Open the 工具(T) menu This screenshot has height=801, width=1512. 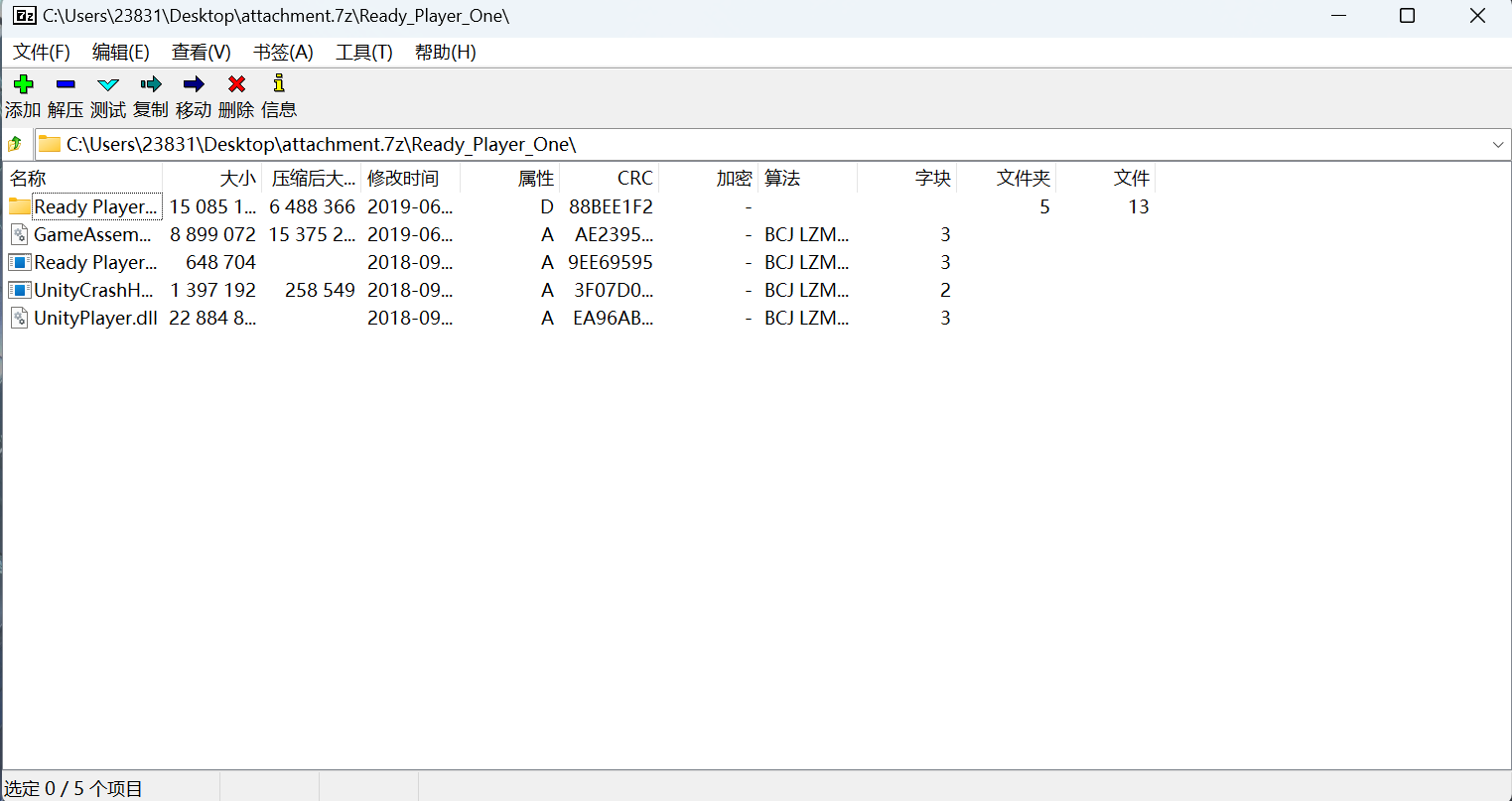(364, 53)
